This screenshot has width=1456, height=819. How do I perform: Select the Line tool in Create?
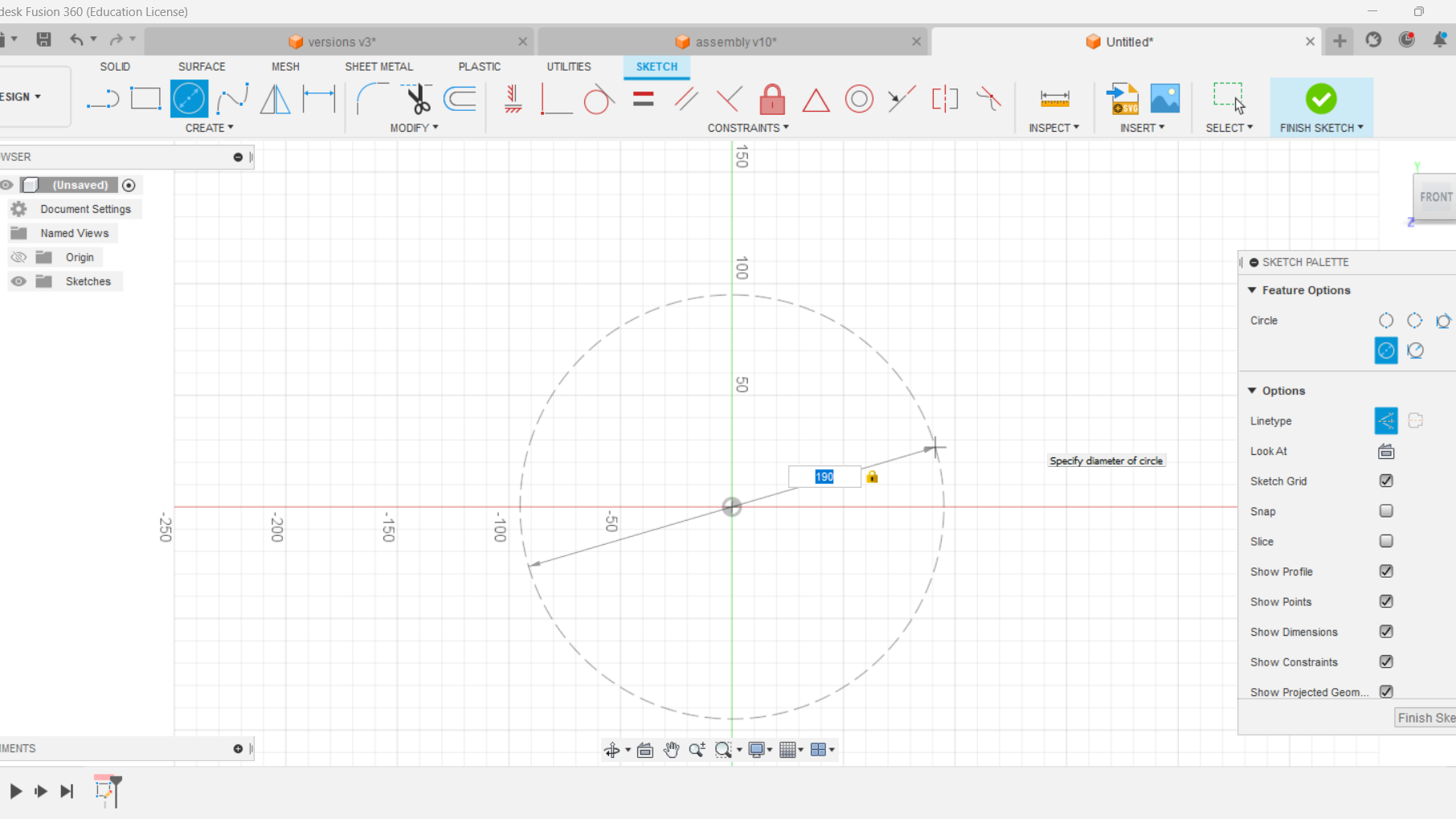tap(103, 98)
